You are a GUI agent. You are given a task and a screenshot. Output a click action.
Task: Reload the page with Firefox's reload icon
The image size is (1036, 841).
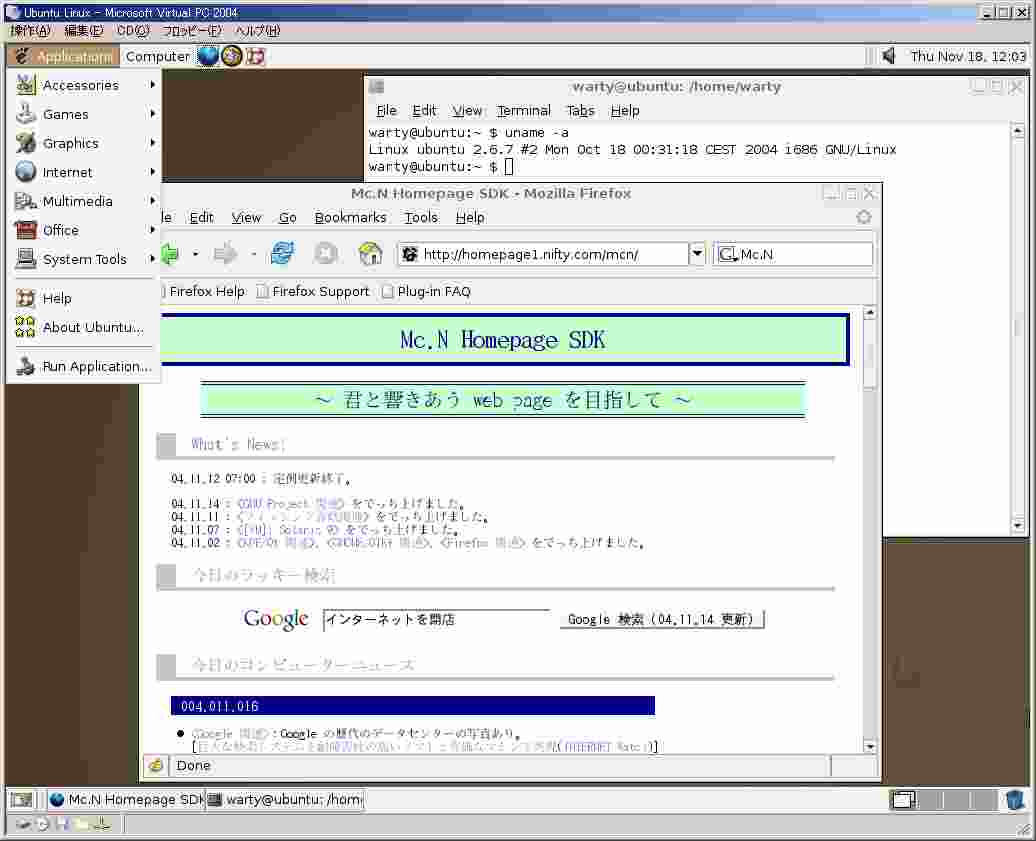pyautogui.click(x=283, y=254)
